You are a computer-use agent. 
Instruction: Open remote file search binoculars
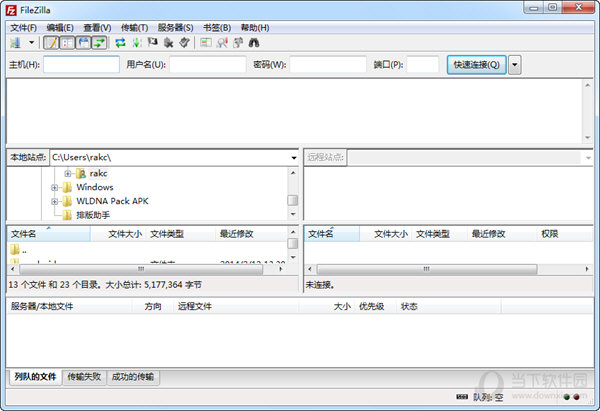tap(254, 42)
